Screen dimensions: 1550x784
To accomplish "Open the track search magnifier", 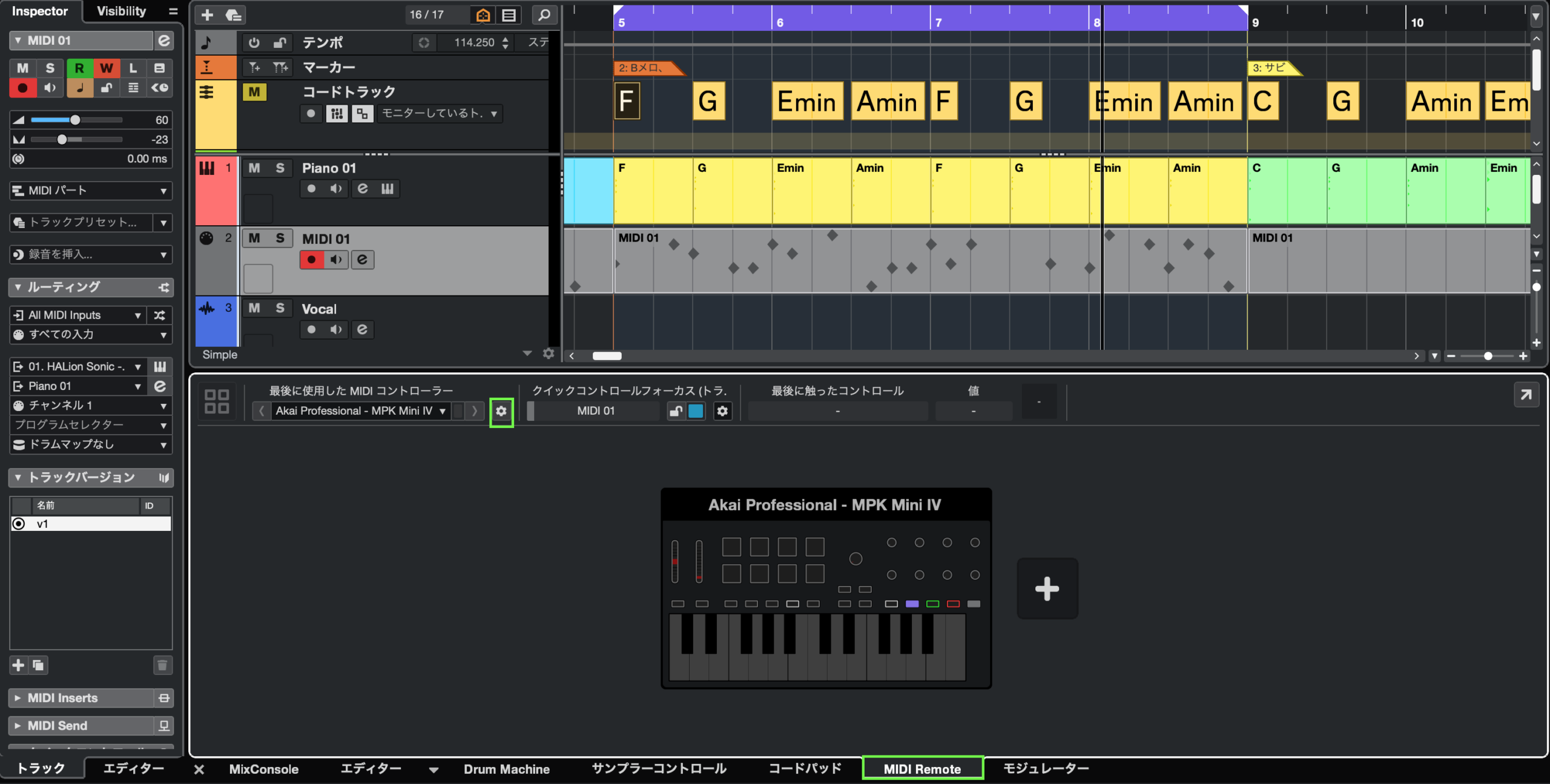I will [x=544, y=15].
